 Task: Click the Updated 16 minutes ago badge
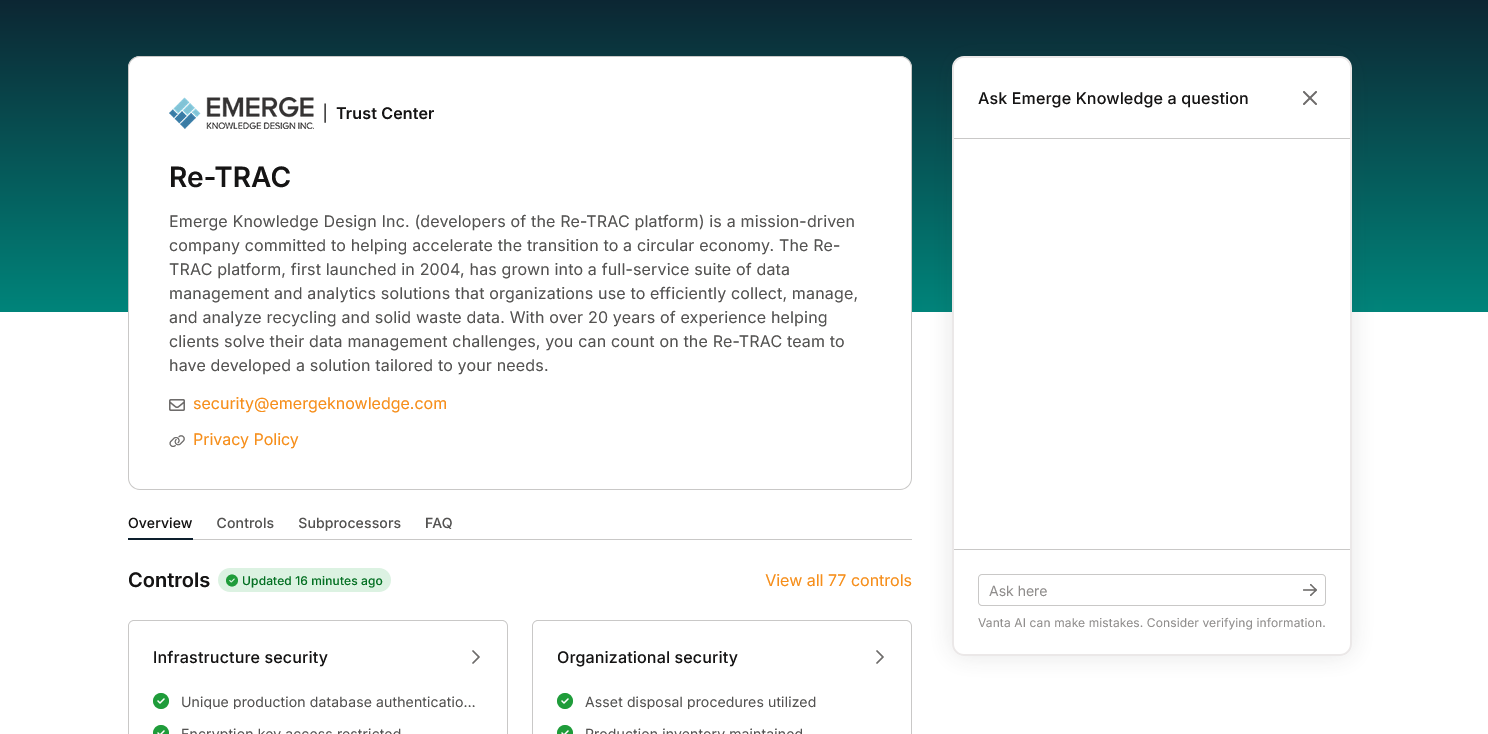(x=304, y=581)
